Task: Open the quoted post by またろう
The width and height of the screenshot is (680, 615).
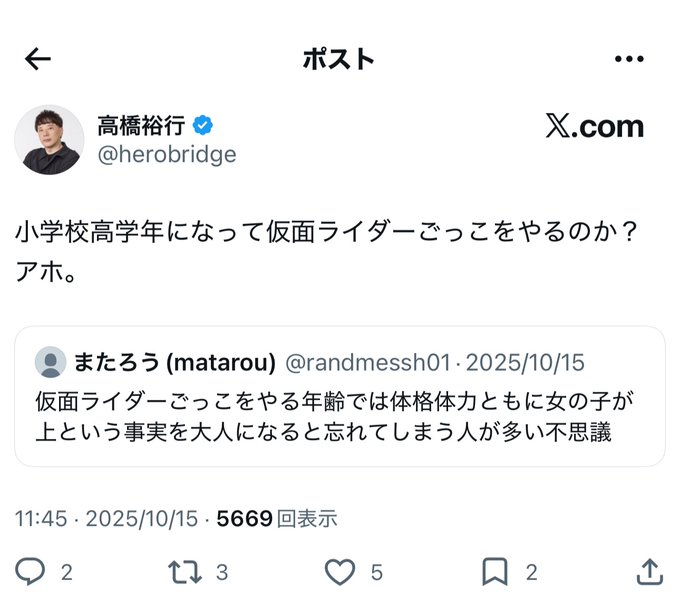Action: coord(339,416)
